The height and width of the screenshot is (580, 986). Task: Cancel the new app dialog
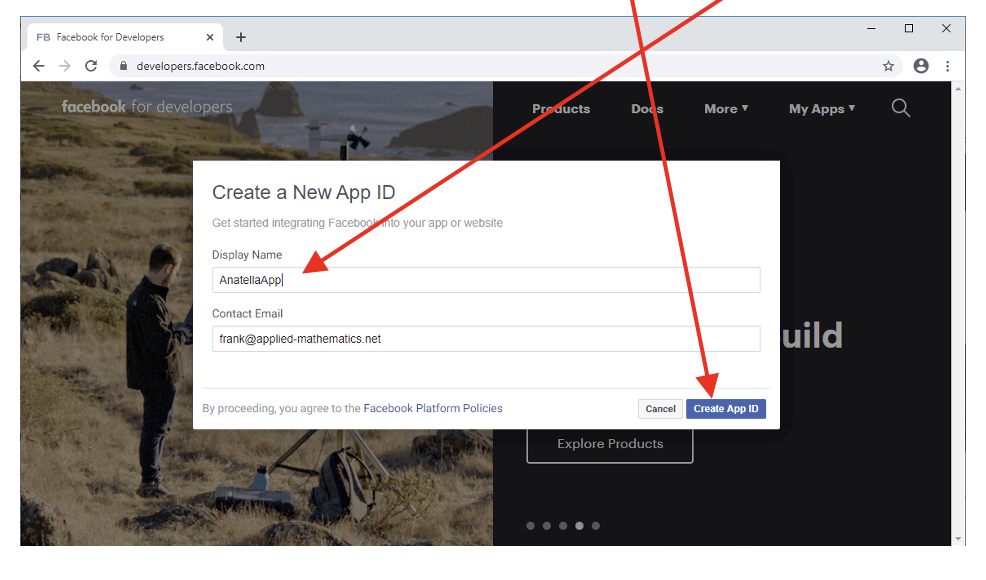pos(660,409)
